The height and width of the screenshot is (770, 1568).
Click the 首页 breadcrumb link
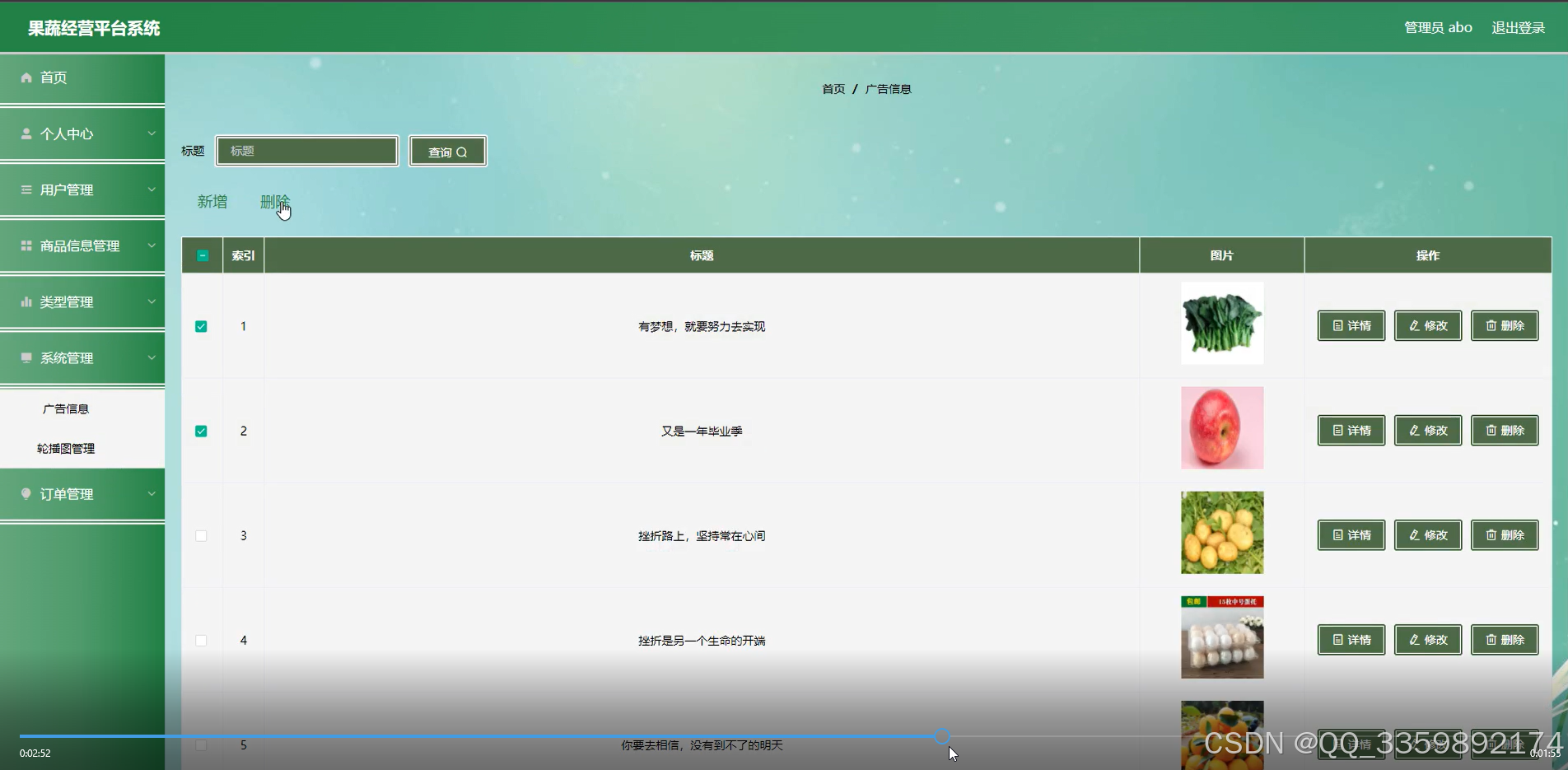[833, 89]
